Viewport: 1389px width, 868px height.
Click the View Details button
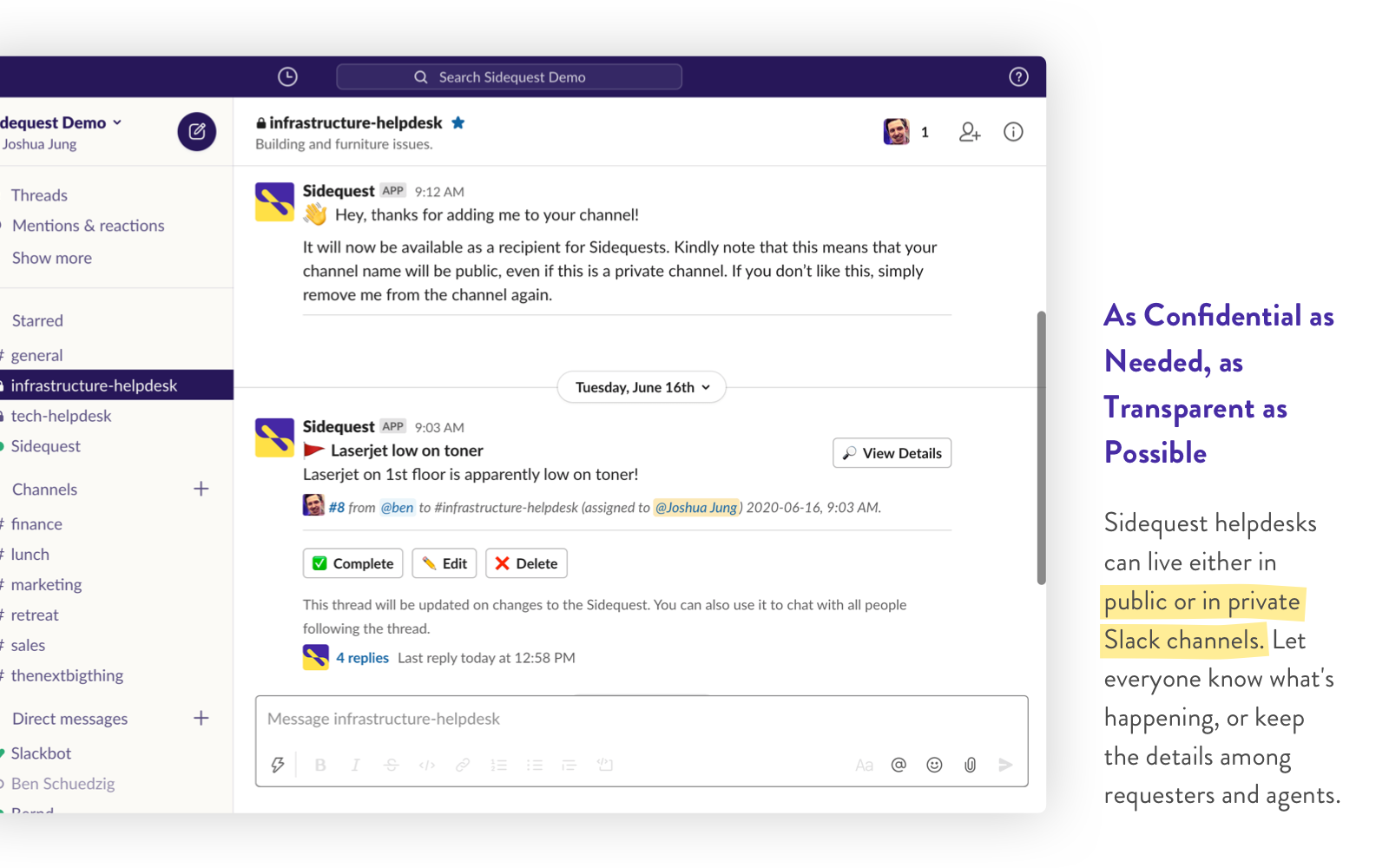(x=892, y=452)
